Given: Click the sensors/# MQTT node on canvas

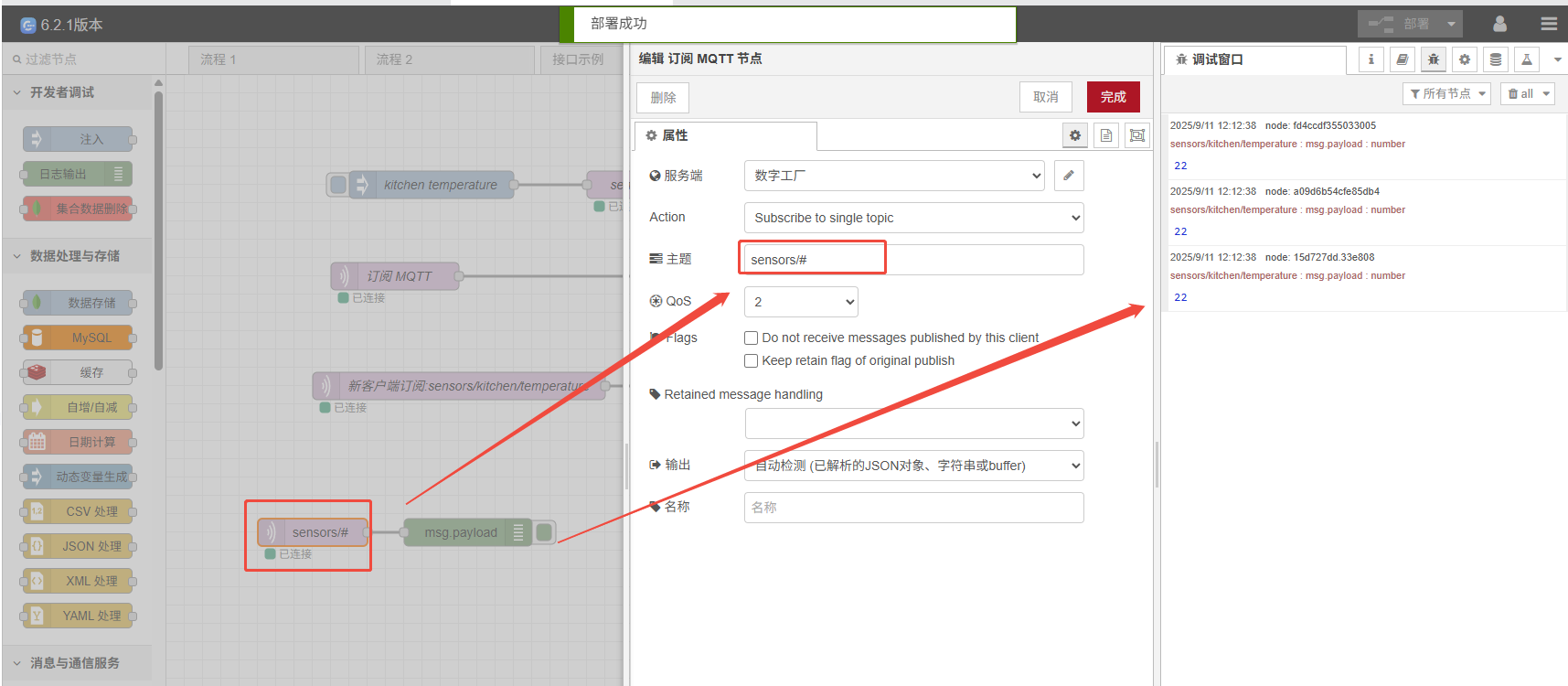Looking at the screenshot, I should 313,532.
